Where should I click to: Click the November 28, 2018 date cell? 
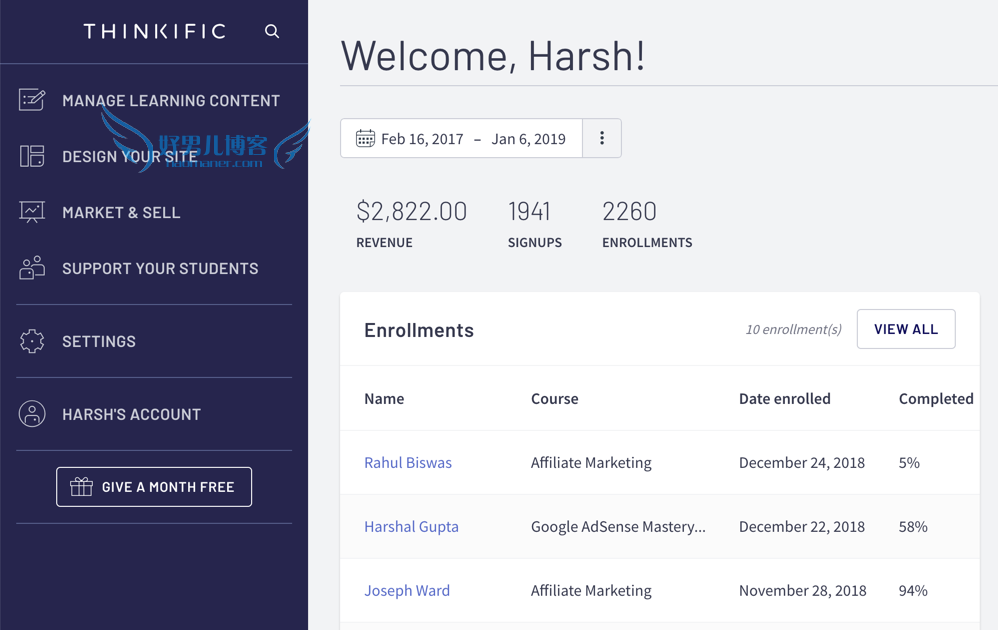click(x=803, y=591)
